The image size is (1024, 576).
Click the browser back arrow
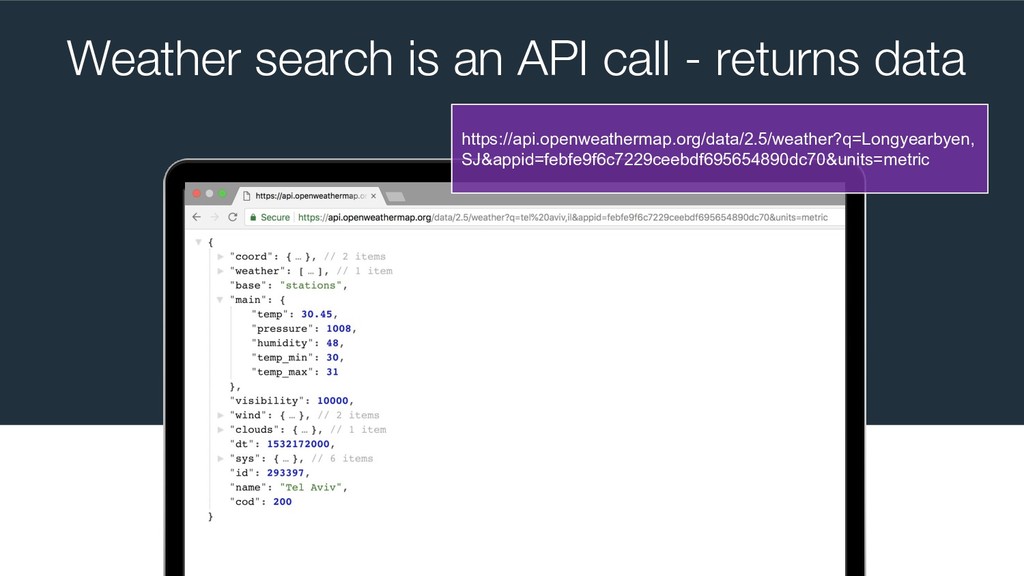(x=197, y=217)
